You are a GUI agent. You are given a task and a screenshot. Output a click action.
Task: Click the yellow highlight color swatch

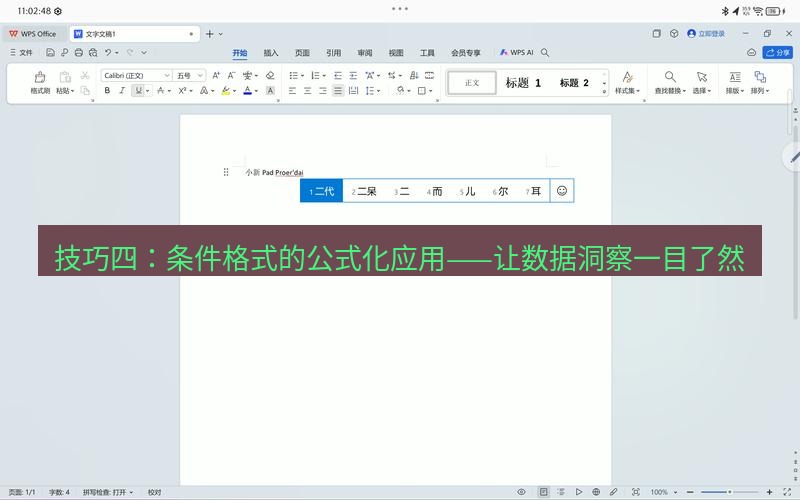point(226,91)
